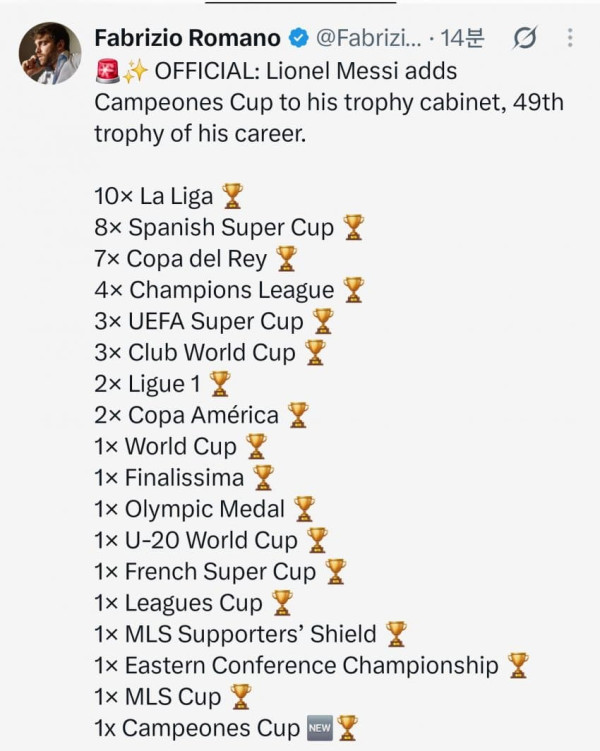
Task: Click the trophy emoji after Champions League
Action: [x=354, y=290]
